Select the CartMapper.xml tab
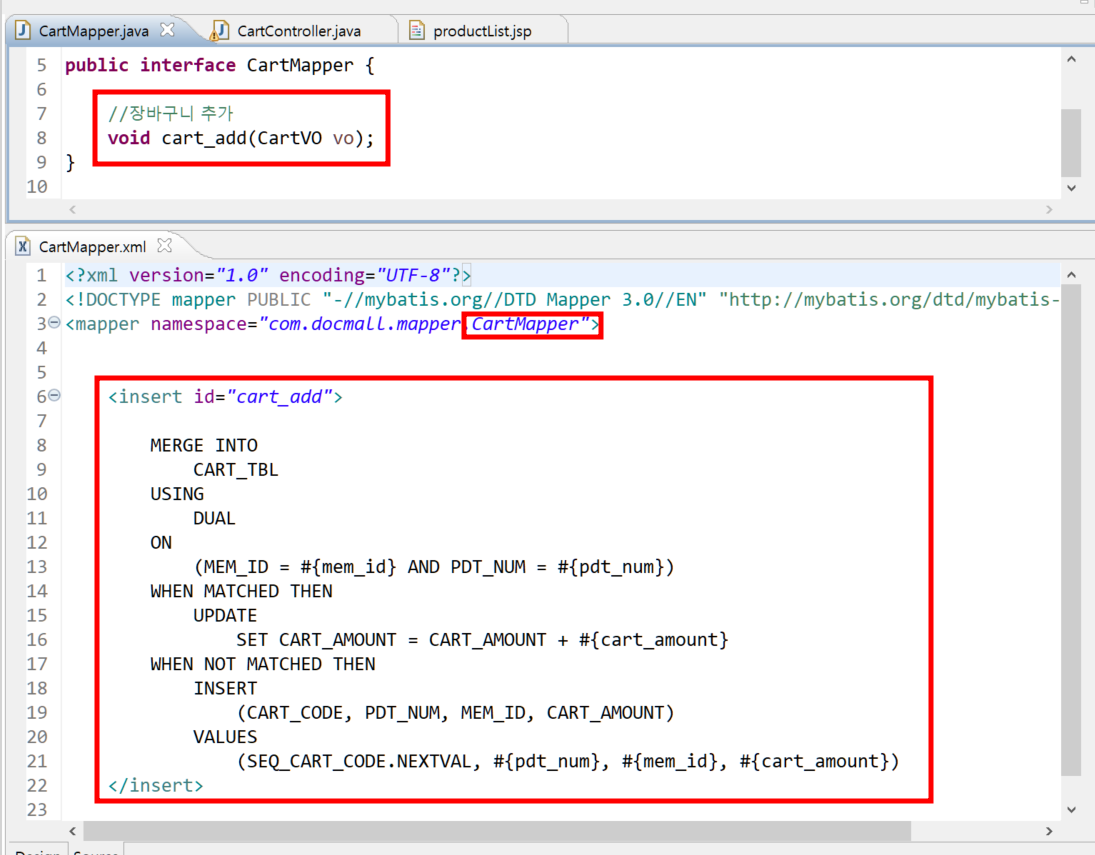Image resolution: width=1095 pixels, height=855 pixels. point(92,247)
